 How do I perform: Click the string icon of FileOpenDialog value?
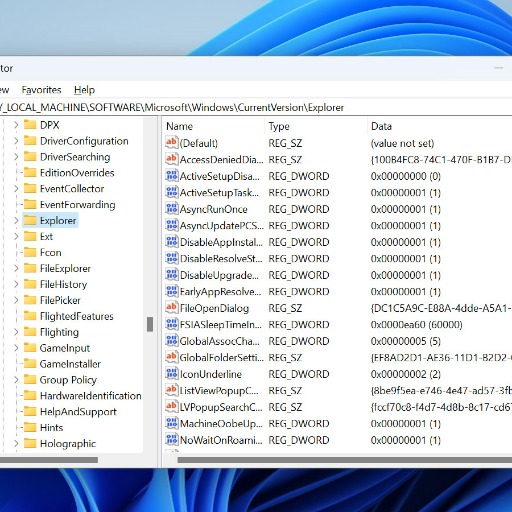click(x=171, y=308)
